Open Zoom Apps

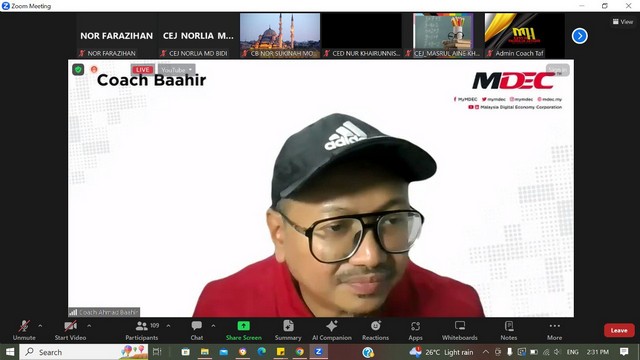416,330
